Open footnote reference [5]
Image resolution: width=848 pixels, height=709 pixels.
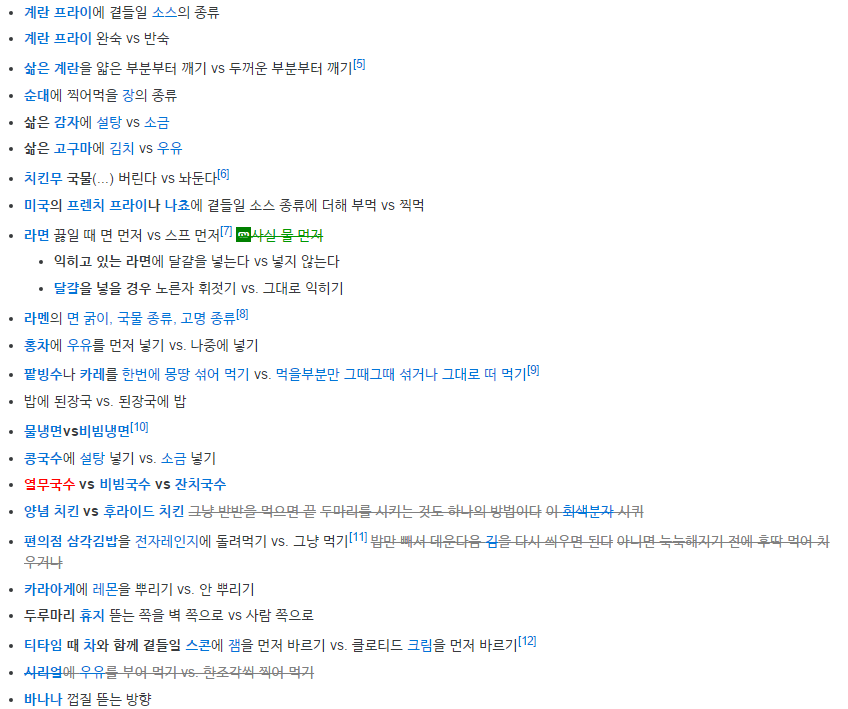[x=359, y=65]
